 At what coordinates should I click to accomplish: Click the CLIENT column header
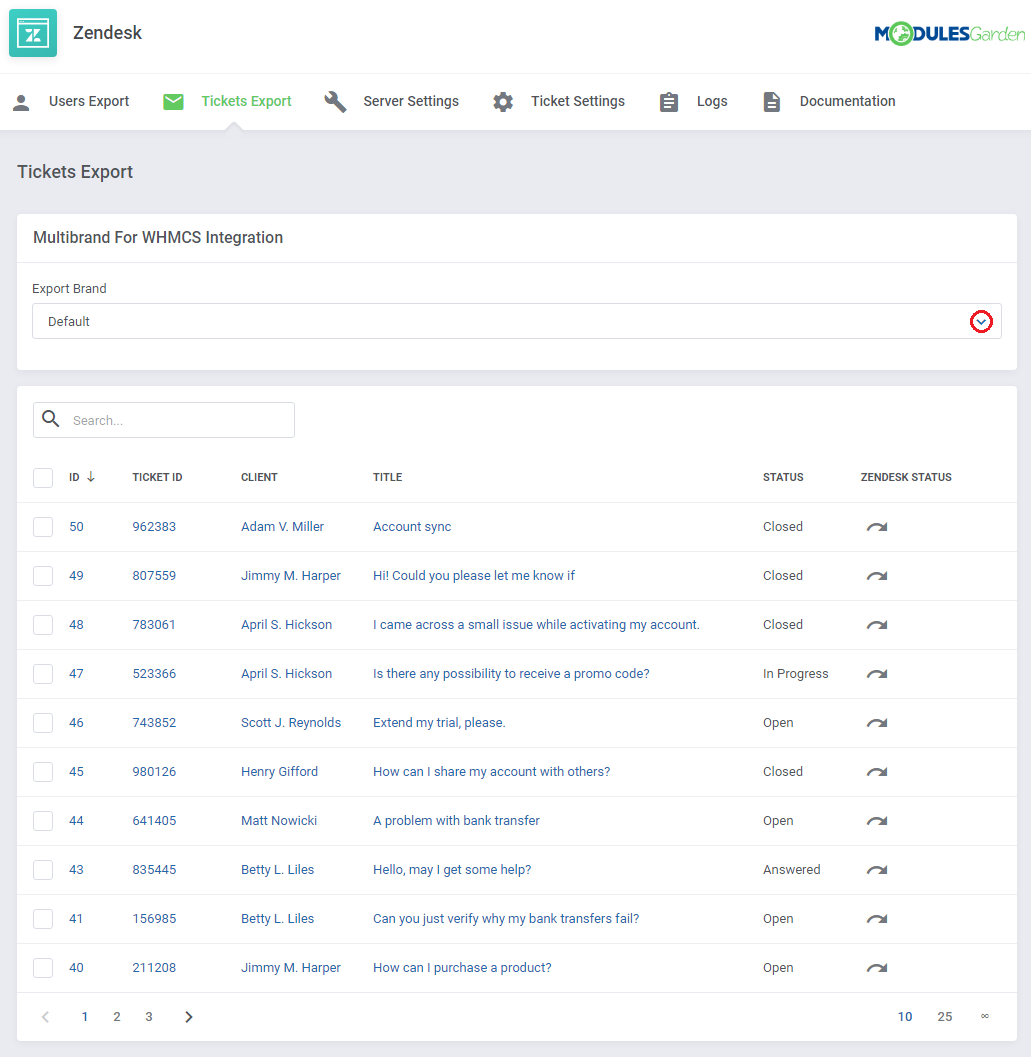click(259, 477)
